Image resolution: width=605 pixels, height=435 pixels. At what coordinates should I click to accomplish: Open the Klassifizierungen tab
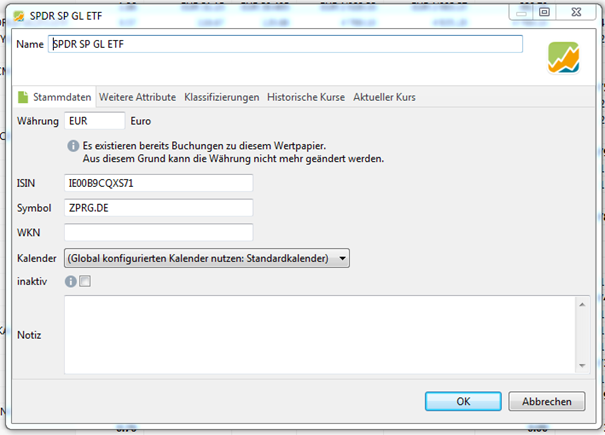click(221, 97)
